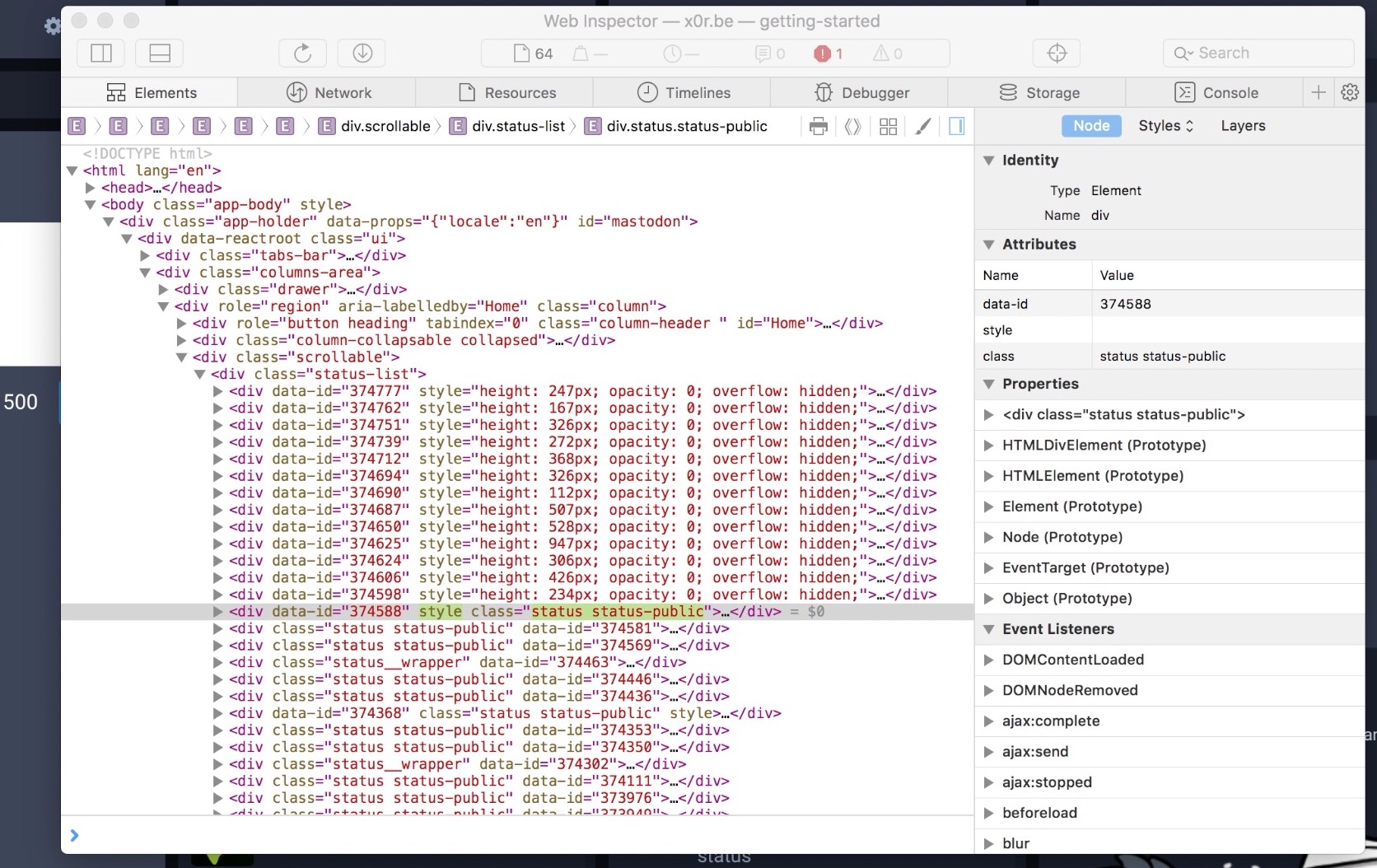Screen dimensions: 1377x868
Task: Reload the inspected page
Action: point(302,54)
